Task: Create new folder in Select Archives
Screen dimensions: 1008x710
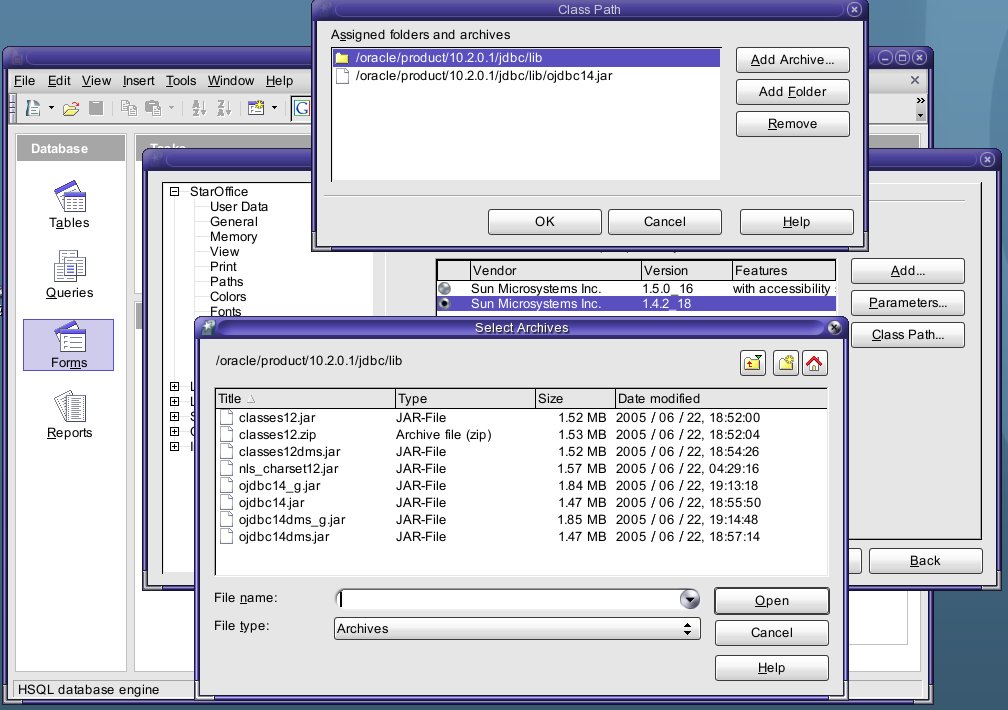Action: [x=786, y=363]
